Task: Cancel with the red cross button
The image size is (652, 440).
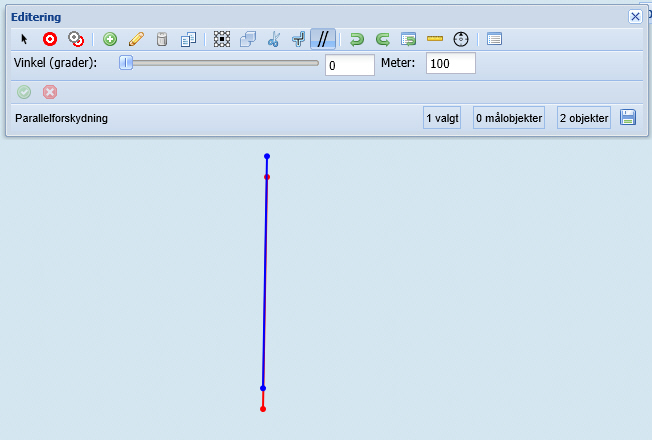Action: pyautogui.click(x=50, y=92)
